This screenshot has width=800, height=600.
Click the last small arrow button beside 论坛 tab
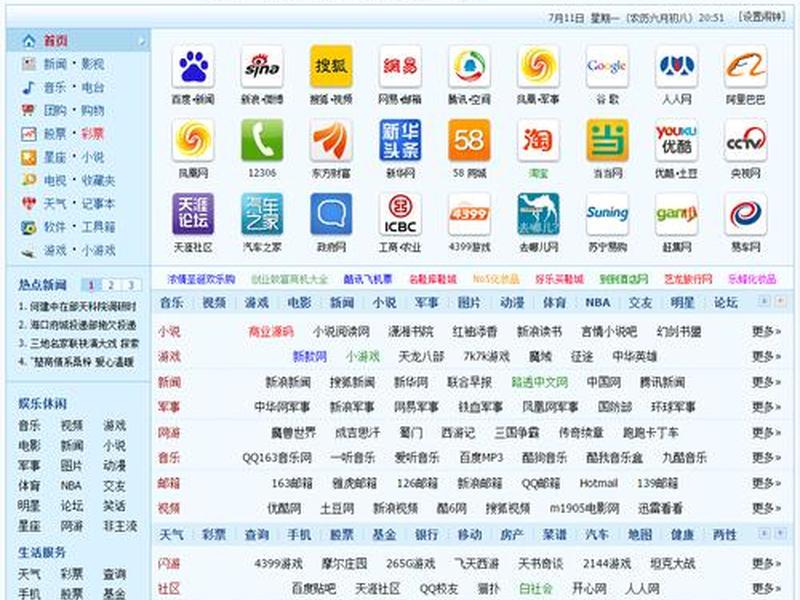(780, 302)
